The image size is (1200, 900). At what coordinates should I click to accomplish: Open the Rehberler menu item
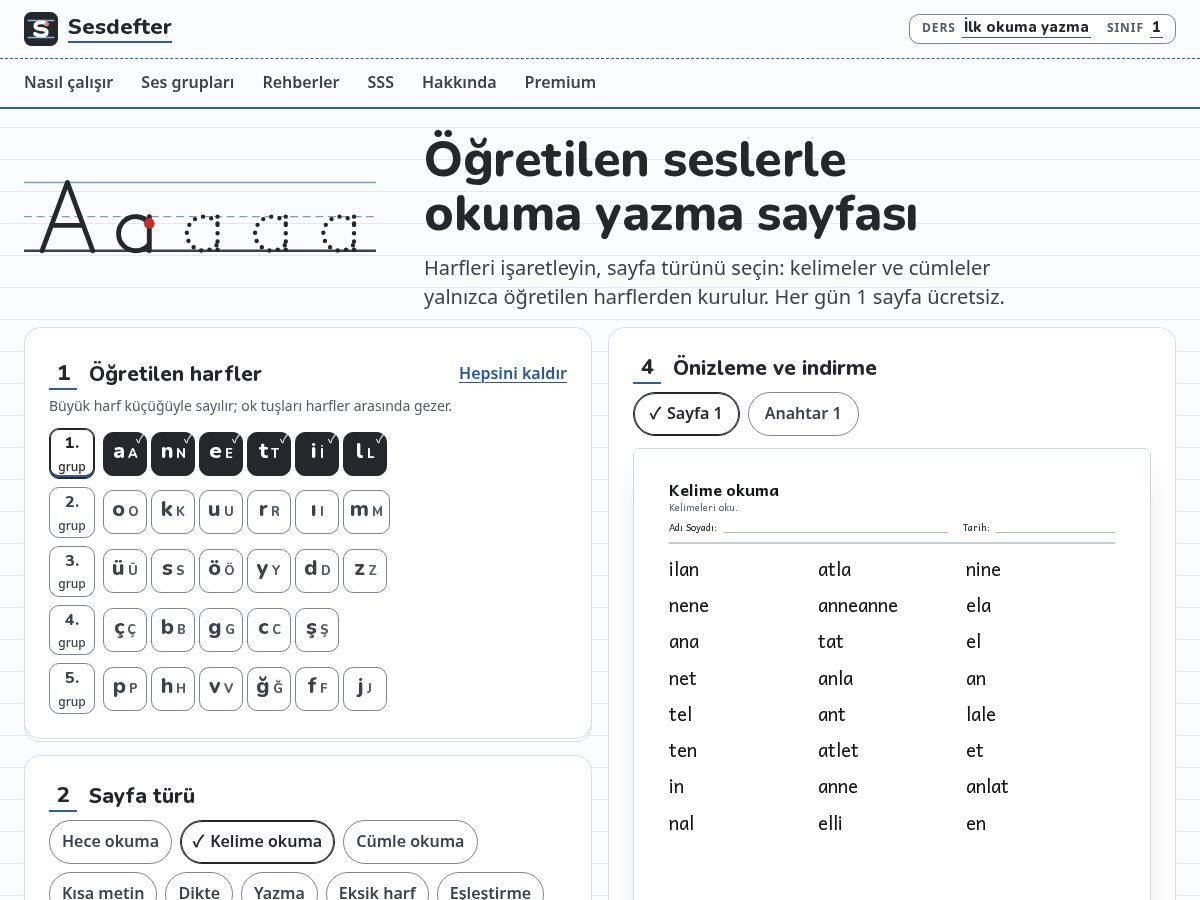pyautogui.click(x=301, y=82)
